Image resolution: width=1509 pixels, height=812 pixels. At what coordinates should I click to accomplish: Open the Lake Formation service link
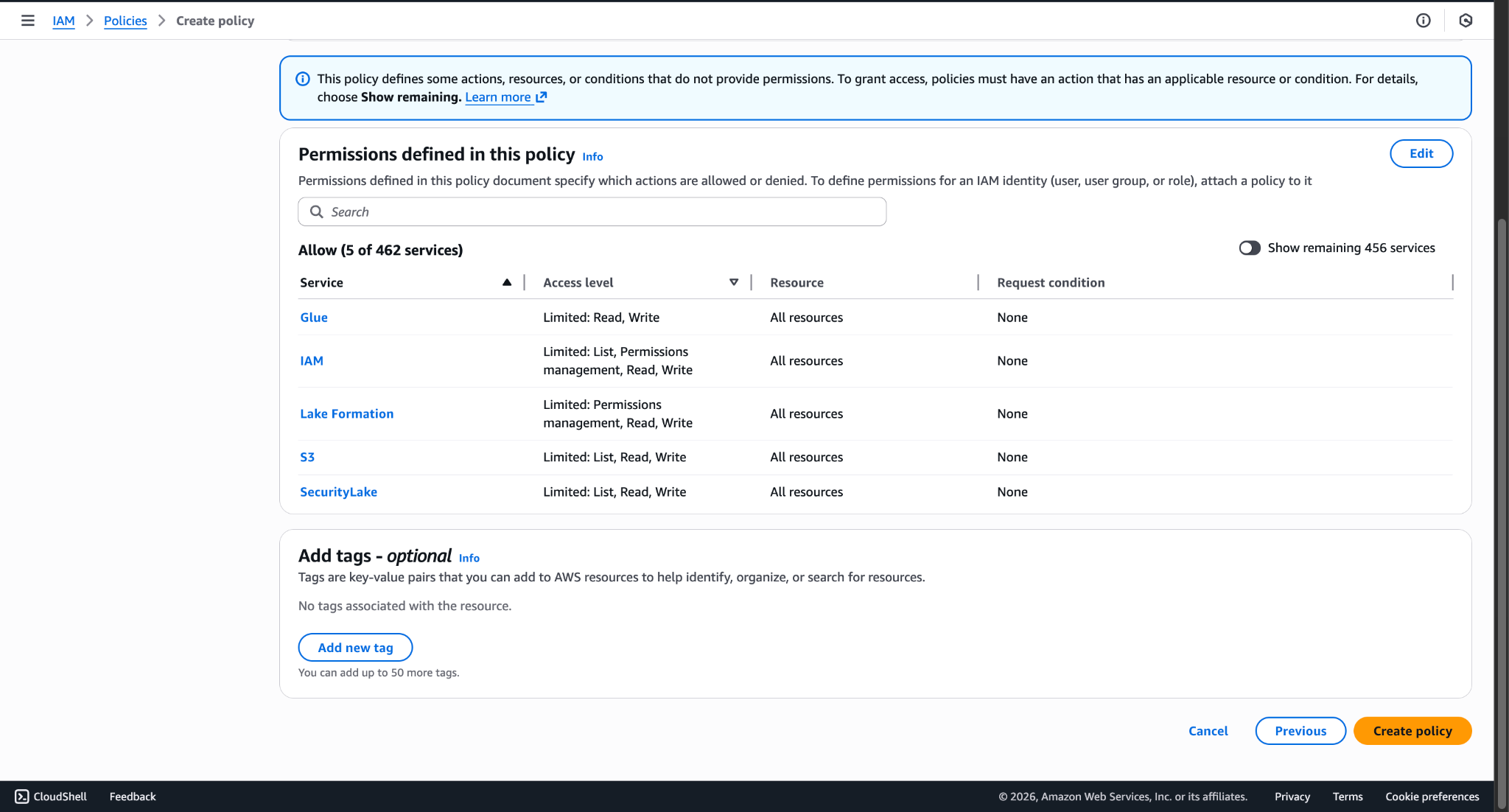[347, 414]
